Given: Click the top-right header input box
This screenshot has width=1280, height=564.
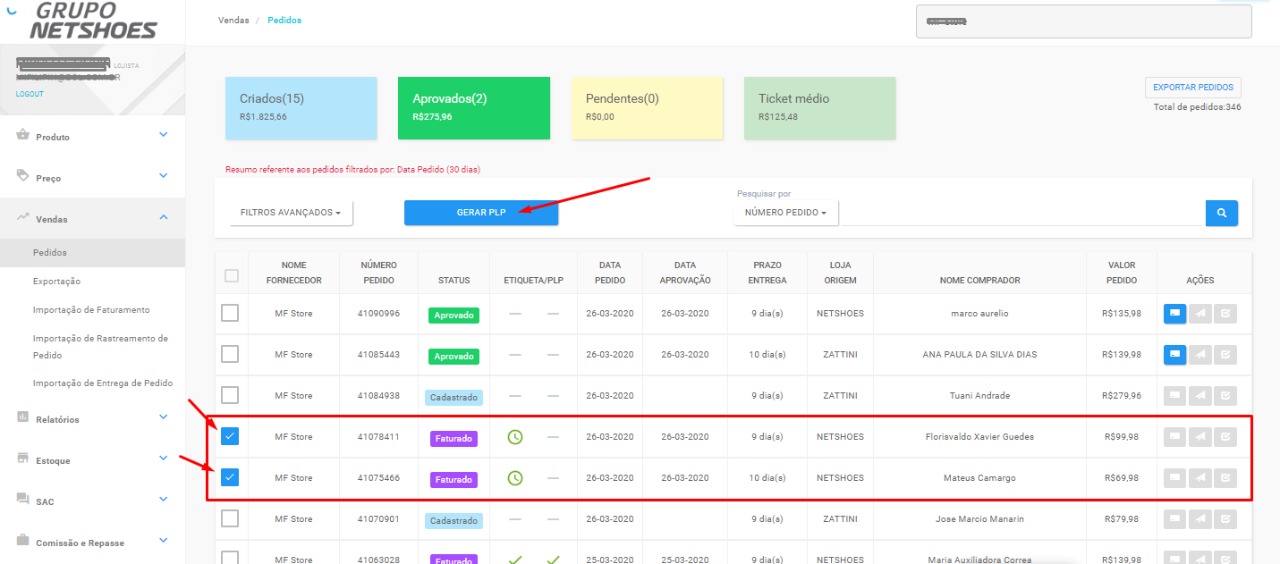Looking at the screenshot, I should 1084,21.
